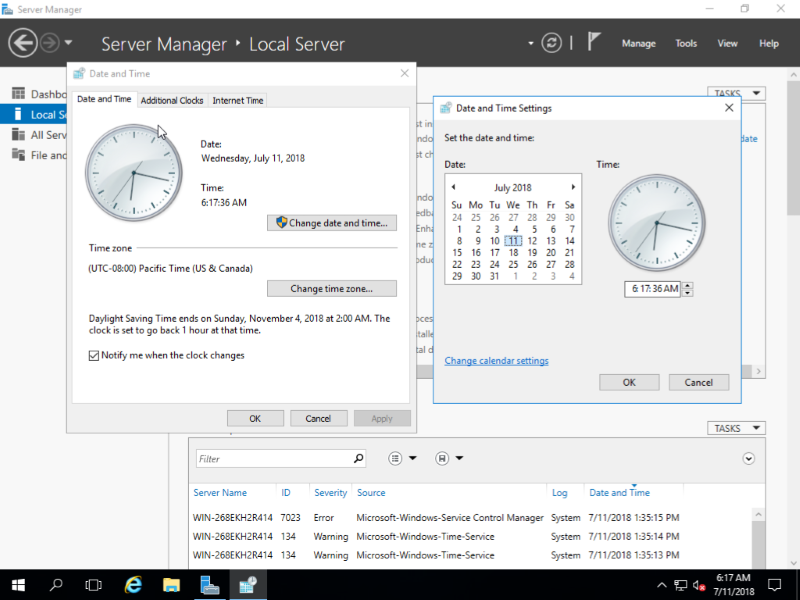The width and height of the screenshot is (800, 600).
Task: Select July 11 in the calendar
Action: [513, 241]
